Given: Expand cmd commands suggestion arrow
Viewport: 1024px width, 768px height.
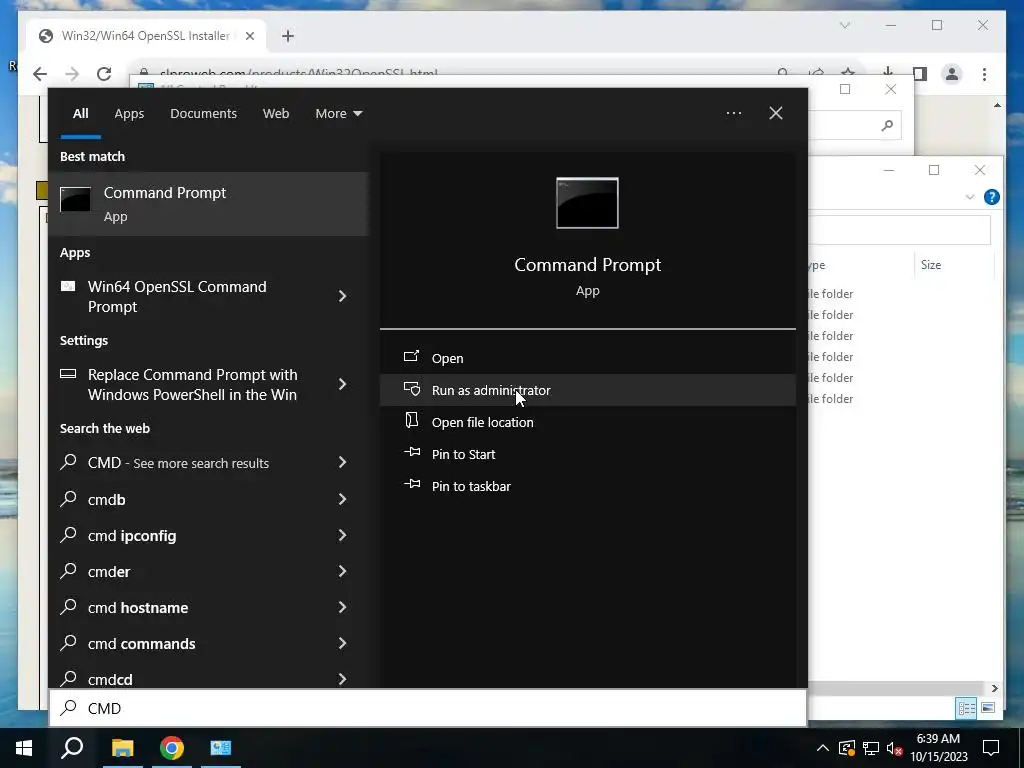Looking at the screenshot, I should coord(342,643).
